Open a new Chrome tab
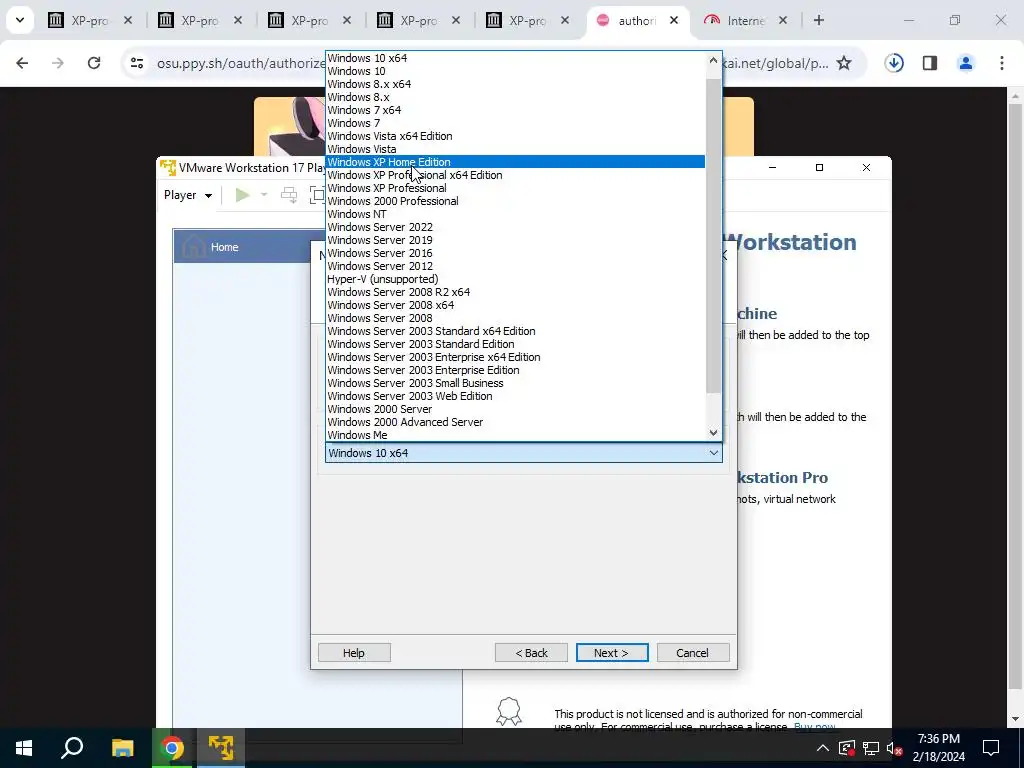The image size is (1024, 768). coord(819,20)
